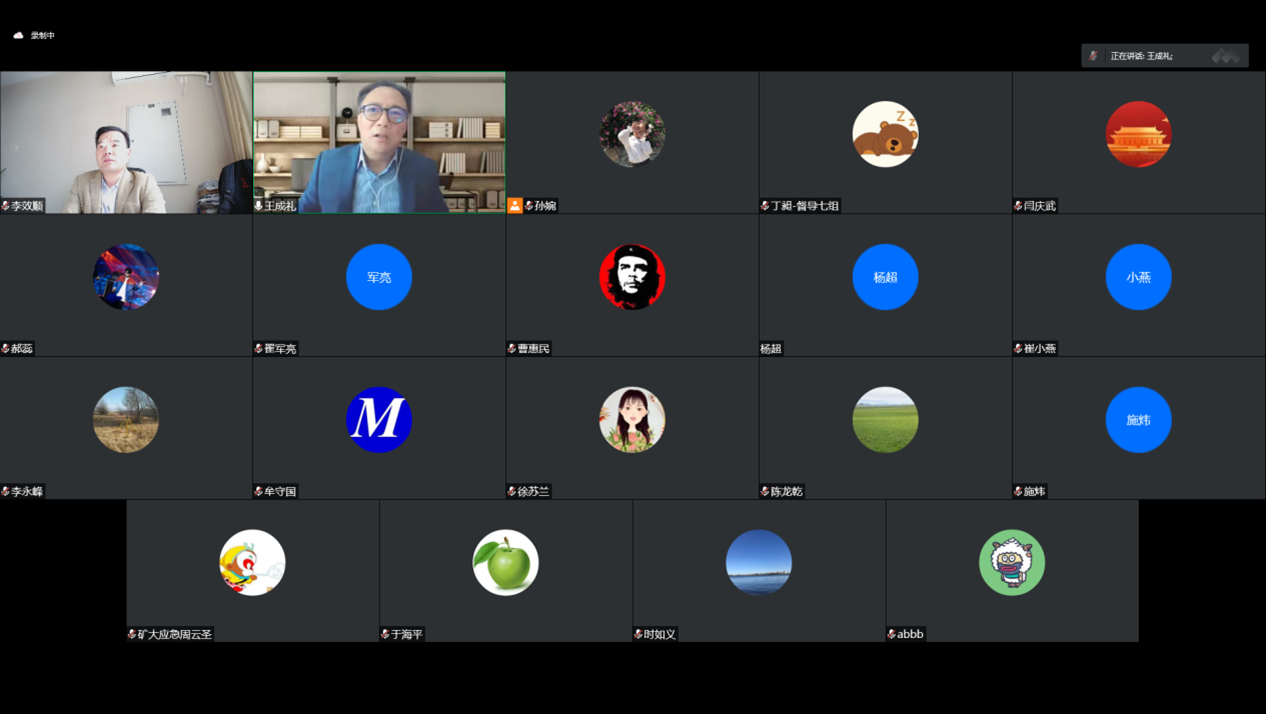Click the Monkey King avatar of 矿大应急周云圣
1266x714 pixels.
click(x=252, y=563)
